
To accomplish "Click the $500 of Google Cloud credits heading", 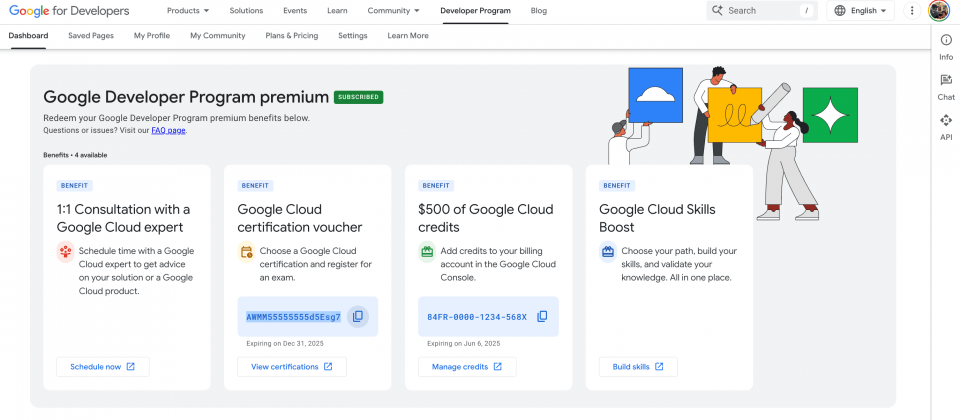I will click(x=486, y=218).
